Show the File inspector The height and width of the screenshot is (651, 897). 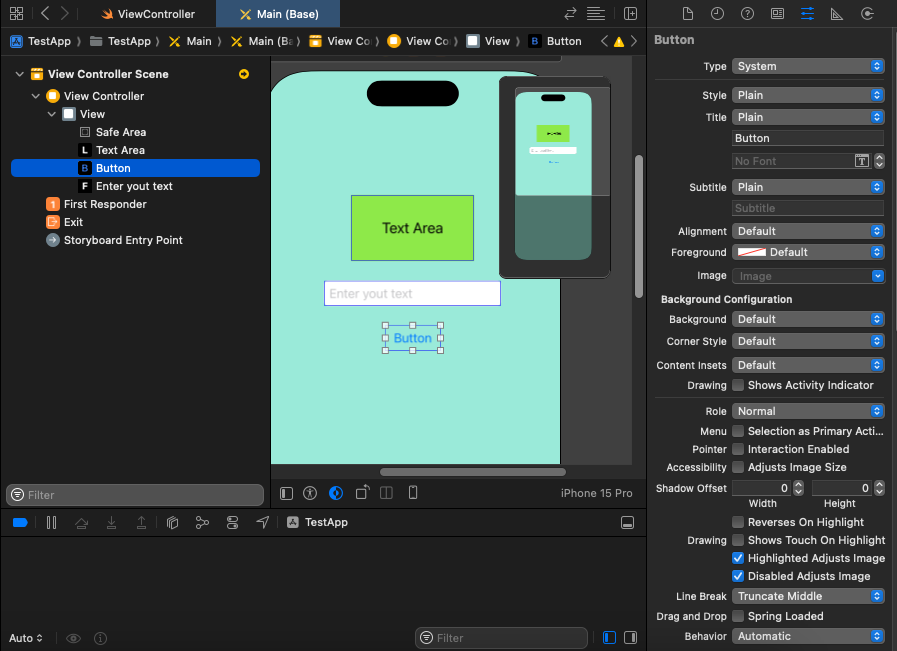[x=687, y=14]
